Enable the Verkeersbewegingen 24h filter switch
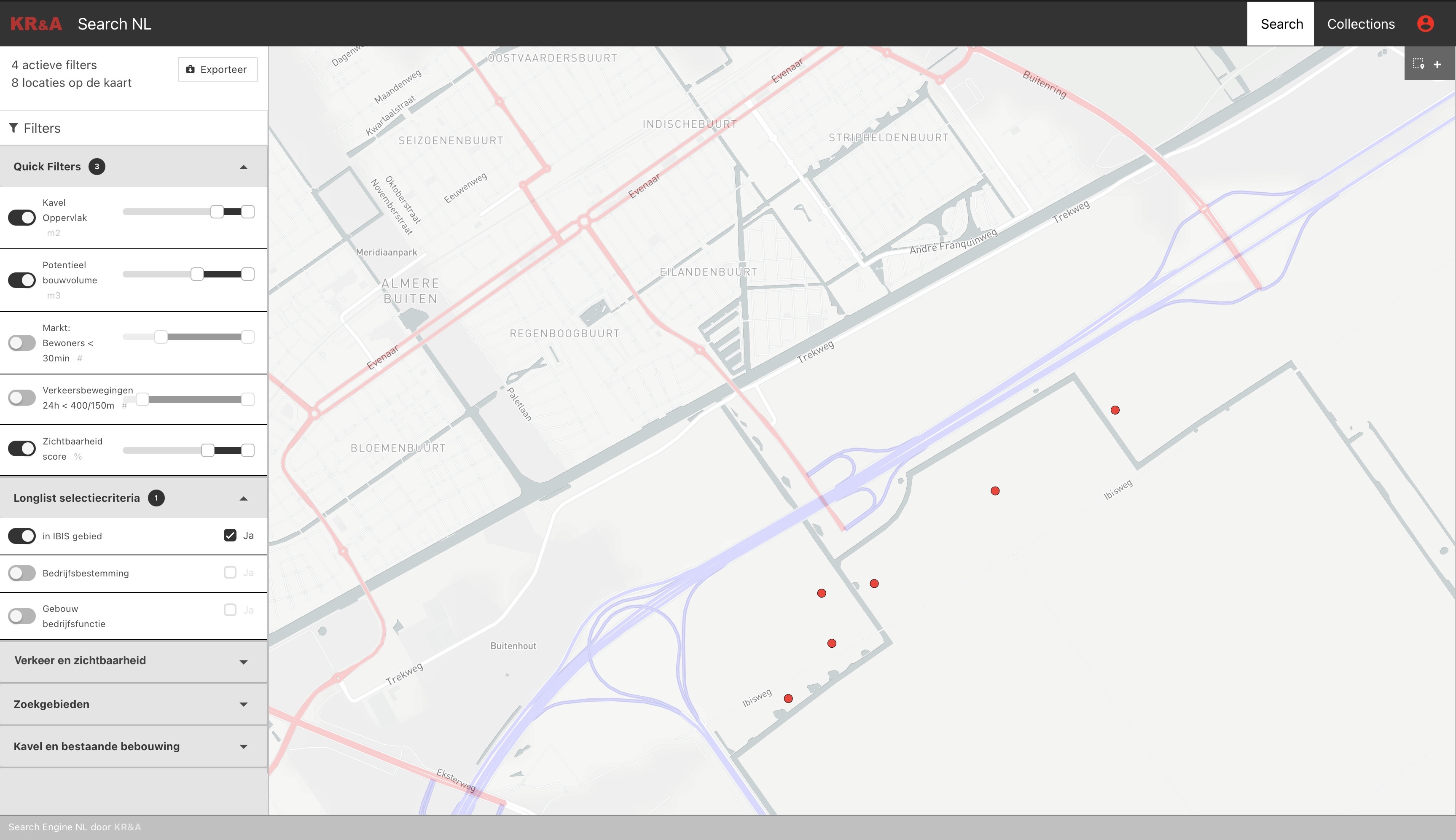Viewport: 1456px width, 840px height. click(22, 398)
